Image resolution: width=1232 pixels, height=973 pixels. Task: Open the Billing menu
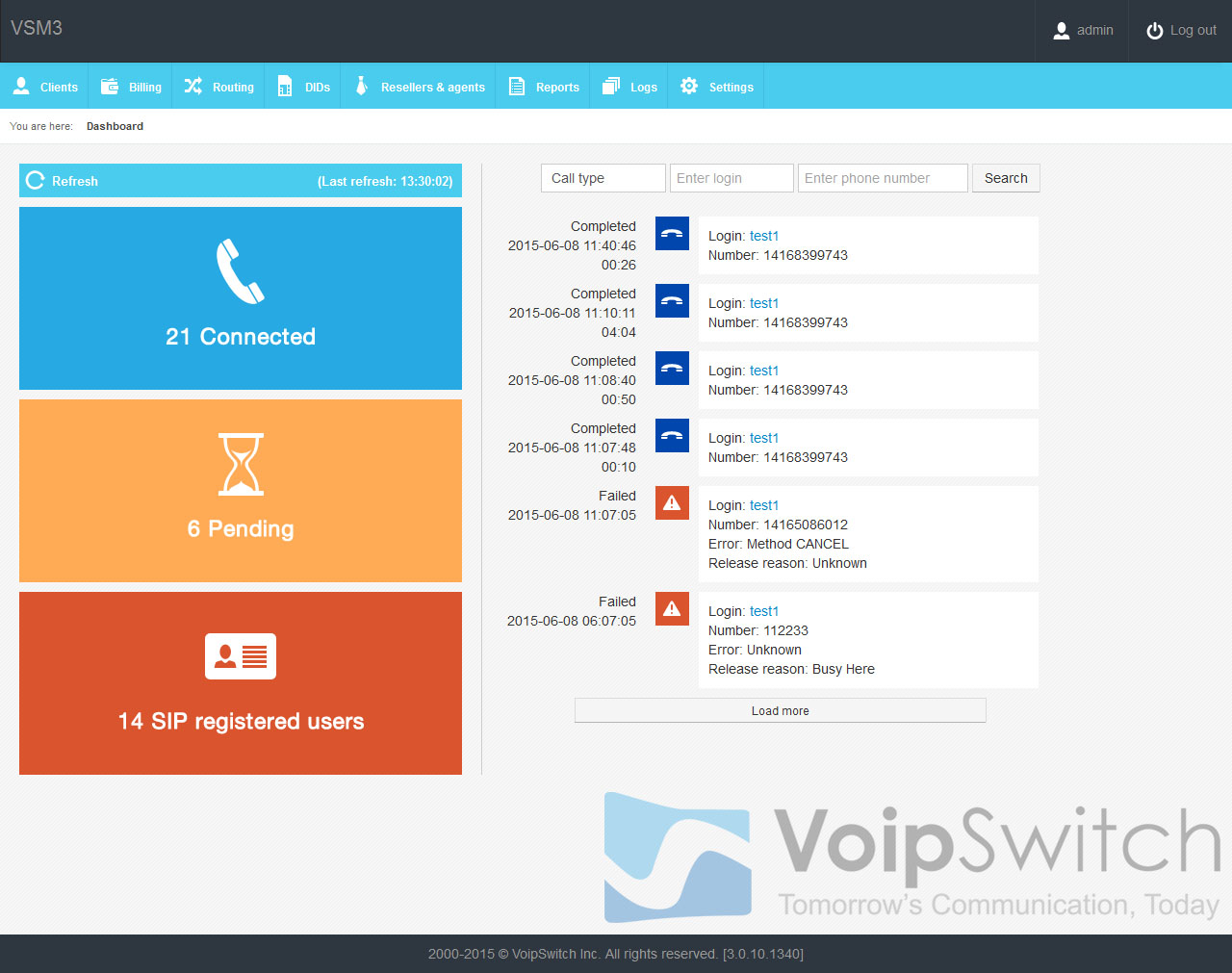132,87
